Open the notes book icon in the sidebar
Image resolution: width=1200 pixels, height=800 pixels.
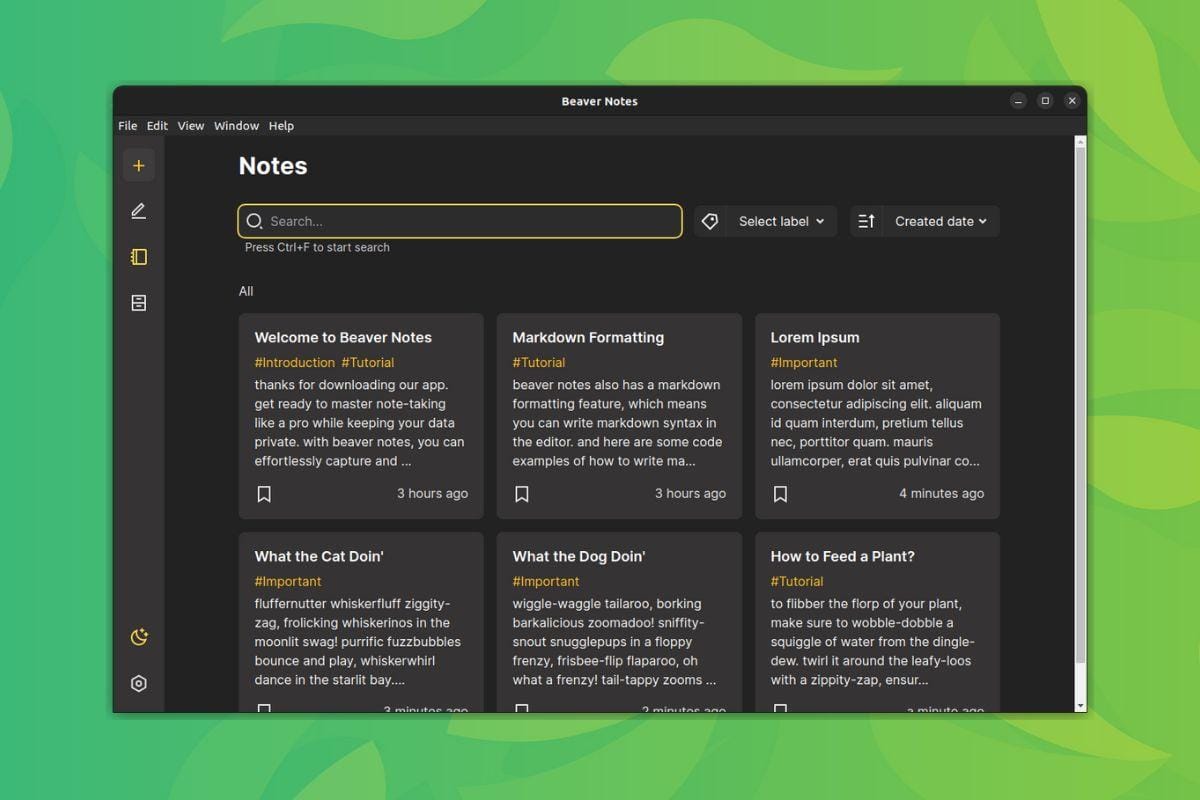tap(139, 256)
